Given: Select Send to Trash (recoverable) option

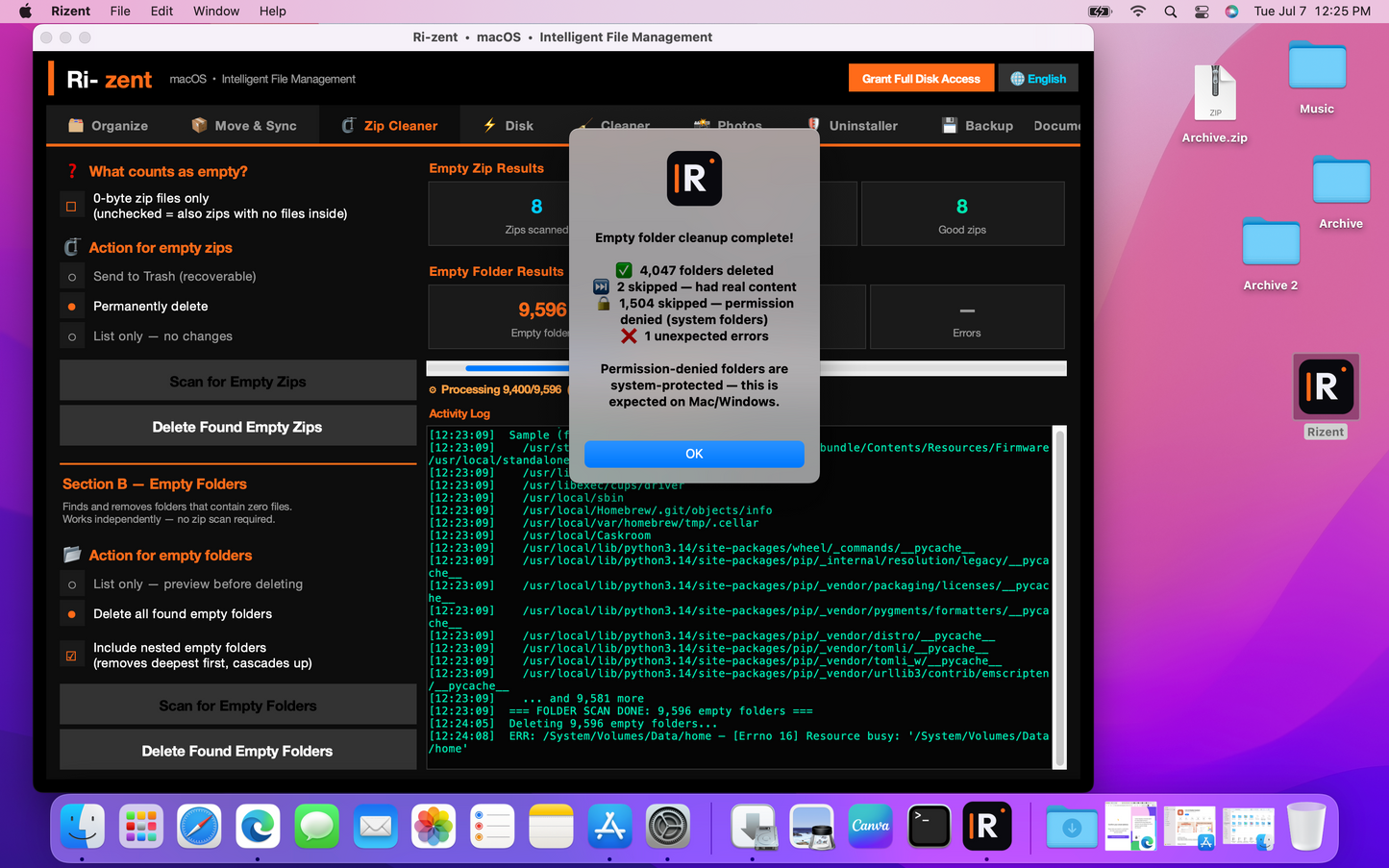Looking at the screenshot, I should (72, 277).
